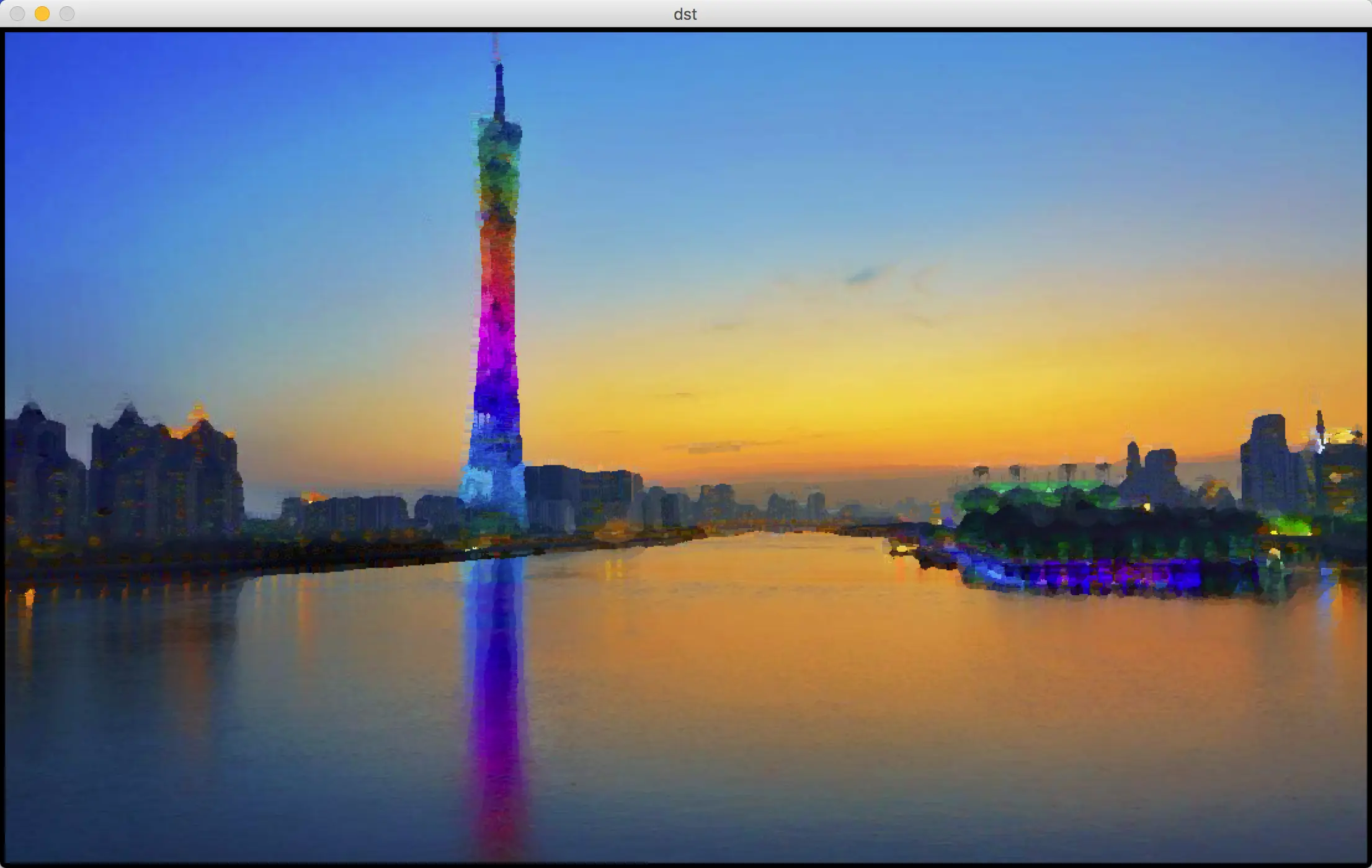Click the orange light reflection at left water edge
The width and height of the screenshot is (1372, 868).
click(x=29, y=596)
